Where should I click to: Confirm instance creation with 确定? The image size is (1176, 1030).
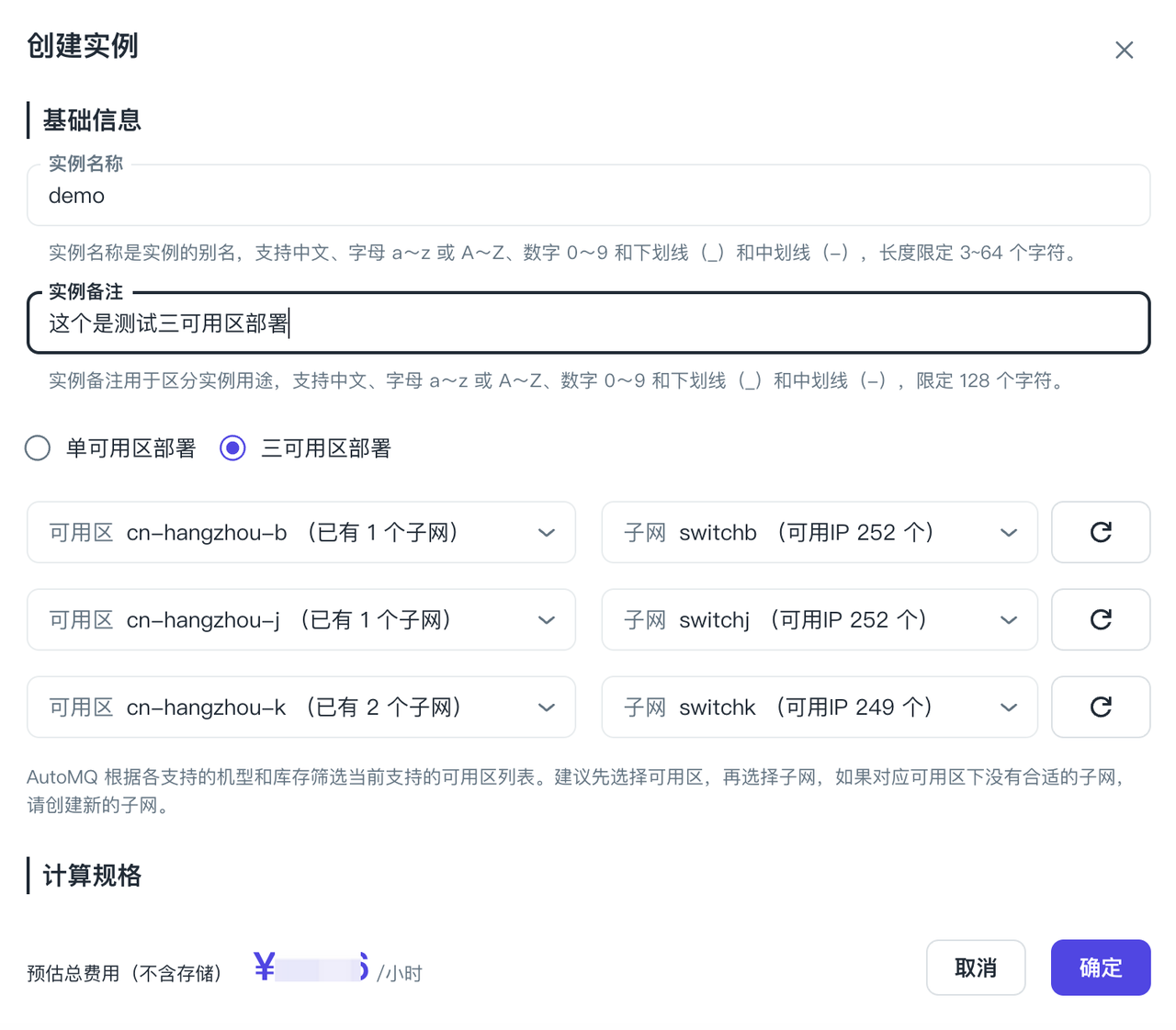tap(1100, 968)
